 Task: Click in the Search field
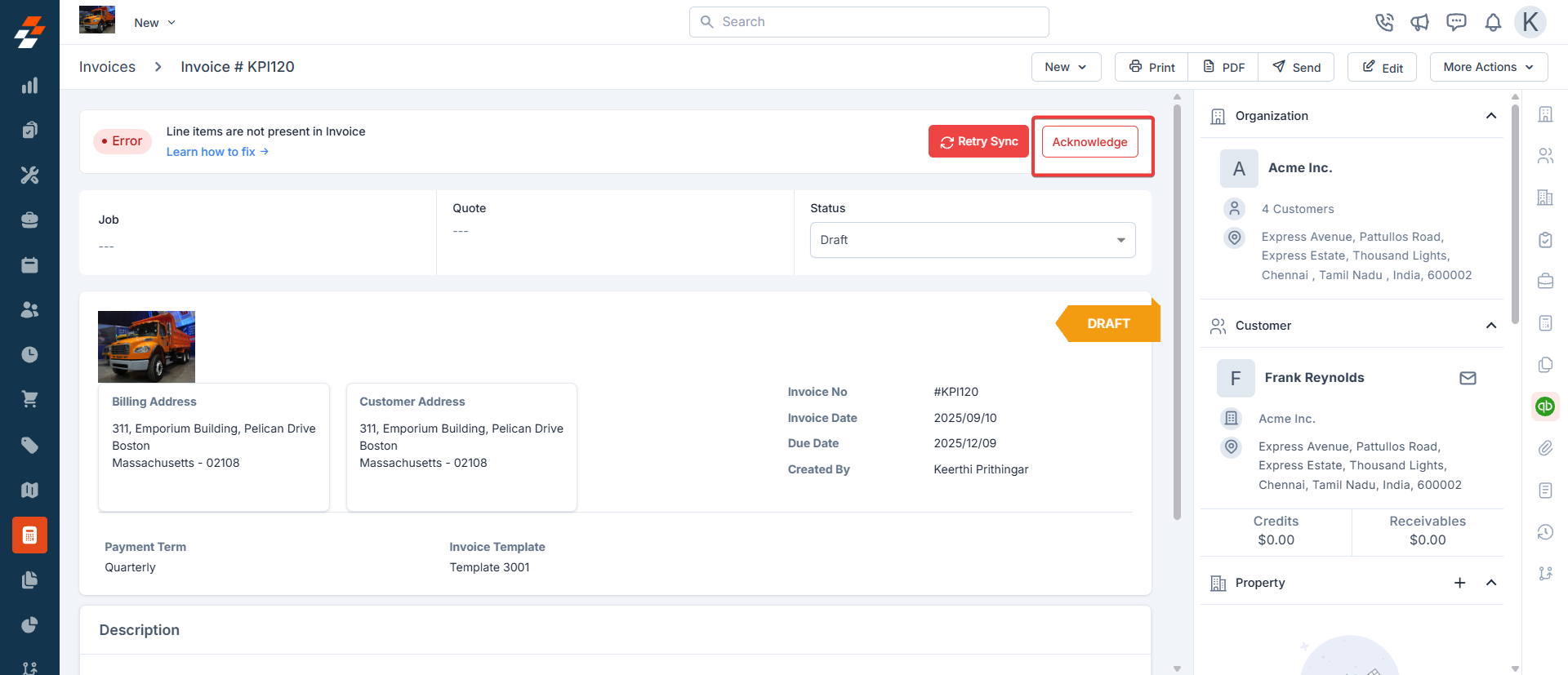pyautogui.click(x=869, y=22)
